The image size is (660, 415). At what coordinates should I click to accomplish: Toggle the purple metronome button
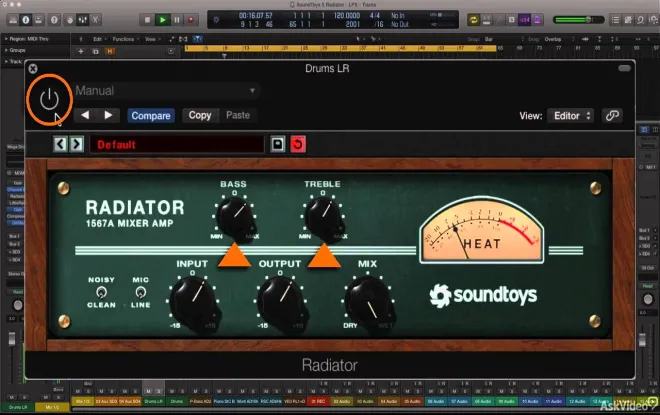pos(537,20)
